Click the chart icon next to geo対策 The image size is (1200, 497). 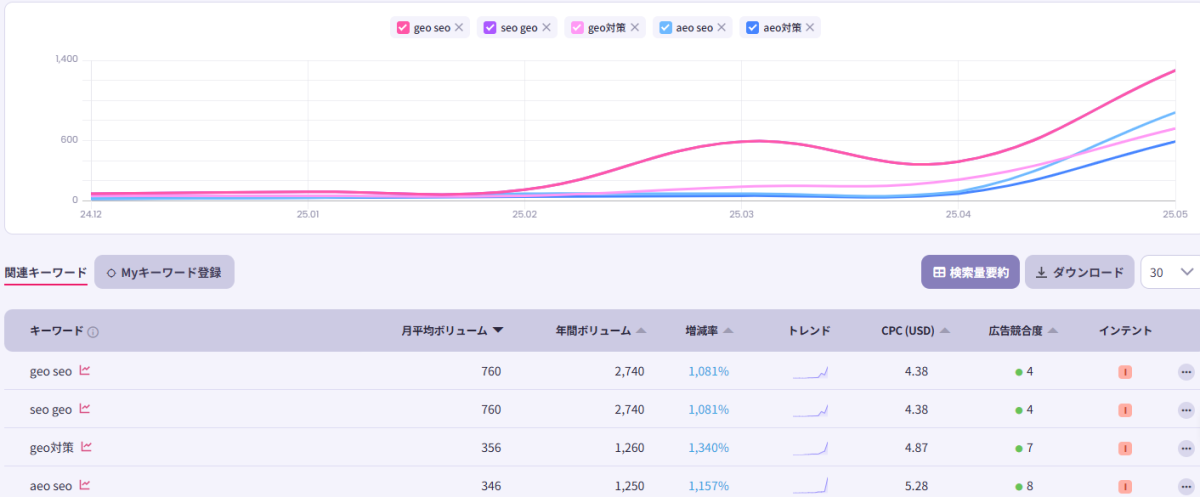87,447
